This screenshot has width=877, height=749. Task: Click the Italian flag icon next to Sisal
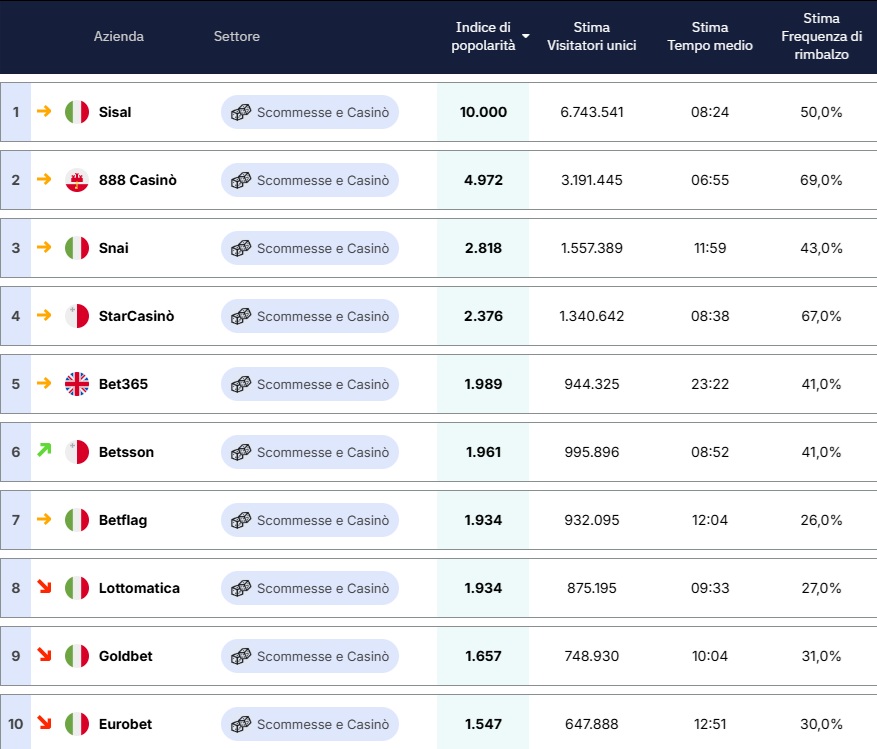77,112
